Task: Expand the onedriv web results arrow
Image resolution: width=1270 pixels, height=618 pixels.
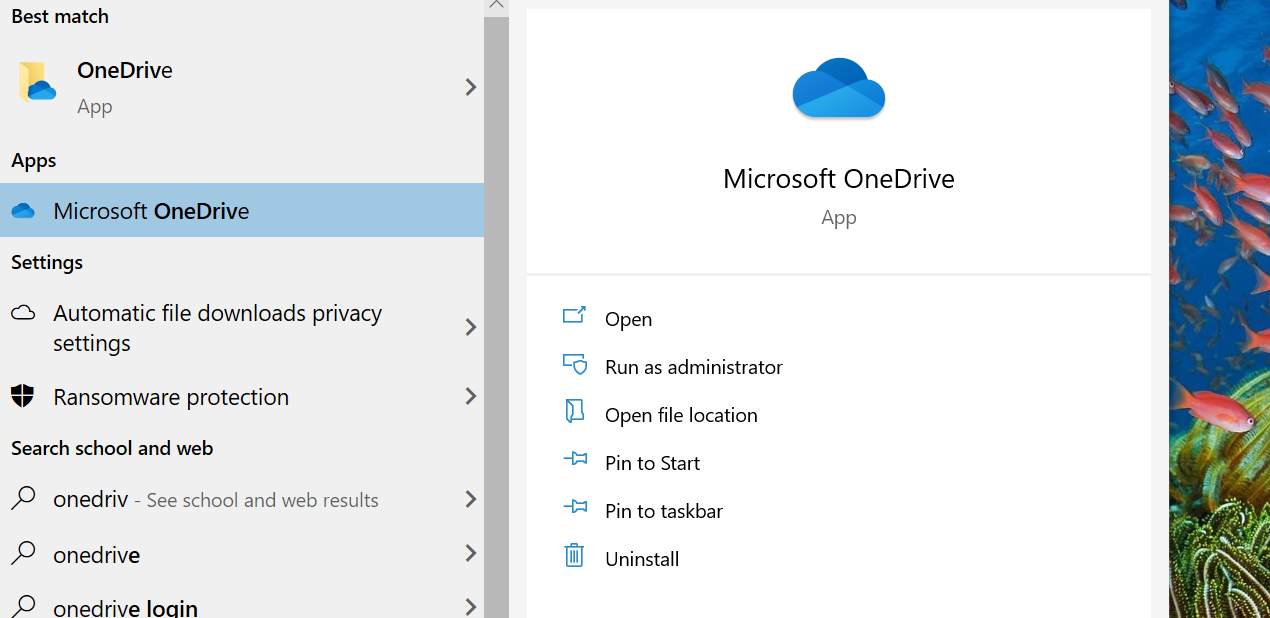Action: [x=471, y=499]
